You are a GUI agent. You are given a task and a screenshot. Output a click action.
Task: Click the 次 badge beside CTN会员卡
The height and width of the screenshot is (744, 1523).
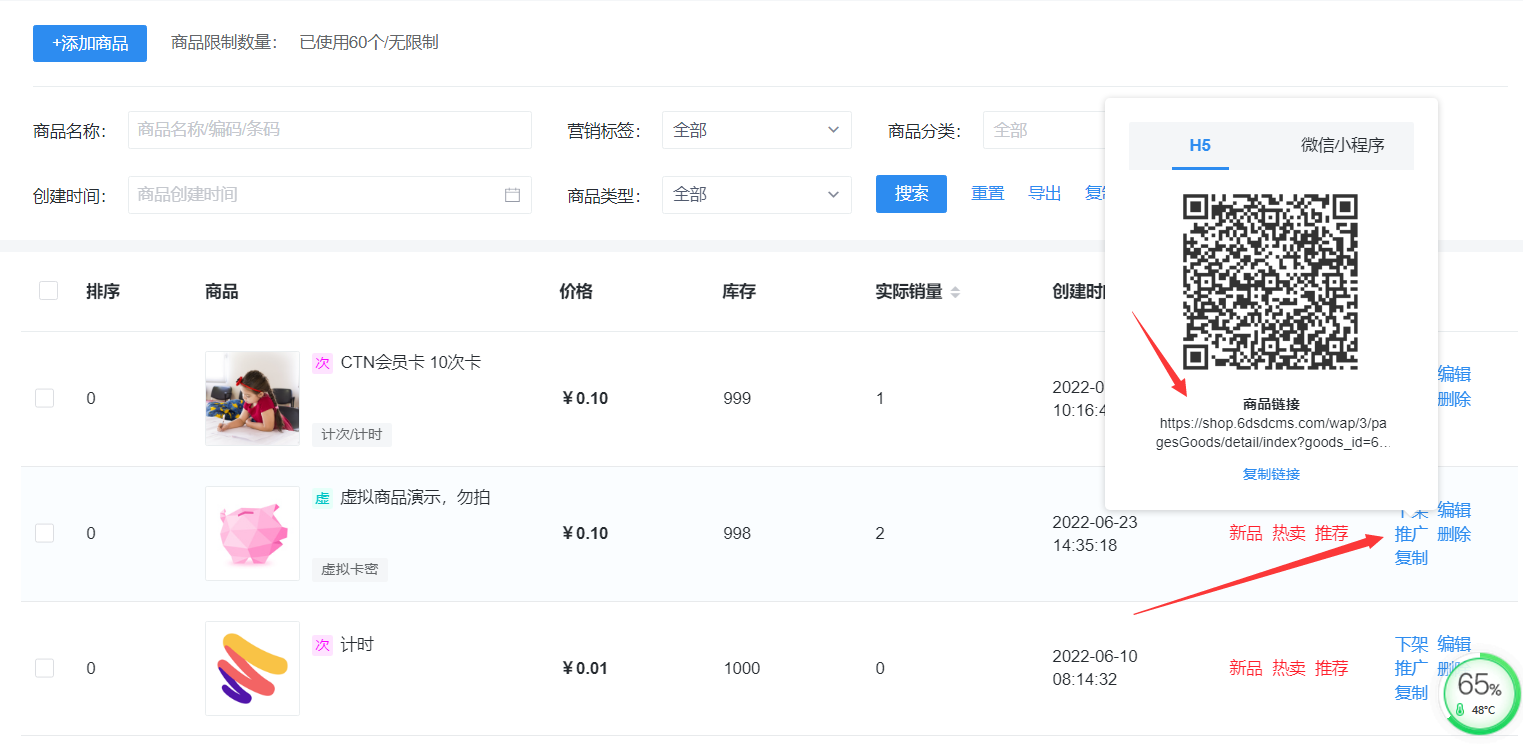(322, 363)
